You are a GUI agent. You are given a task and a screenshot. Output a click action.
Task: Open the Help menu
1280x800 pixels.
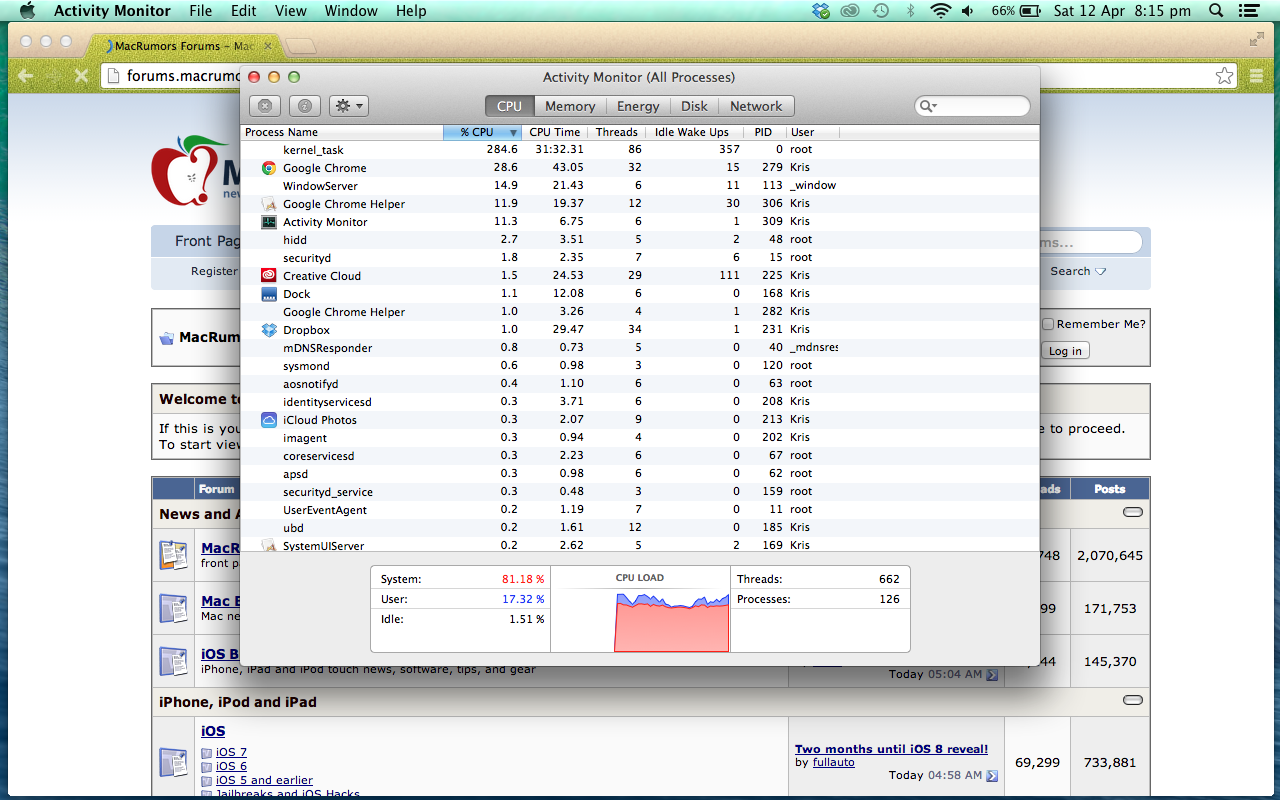(x=411, y=11)
